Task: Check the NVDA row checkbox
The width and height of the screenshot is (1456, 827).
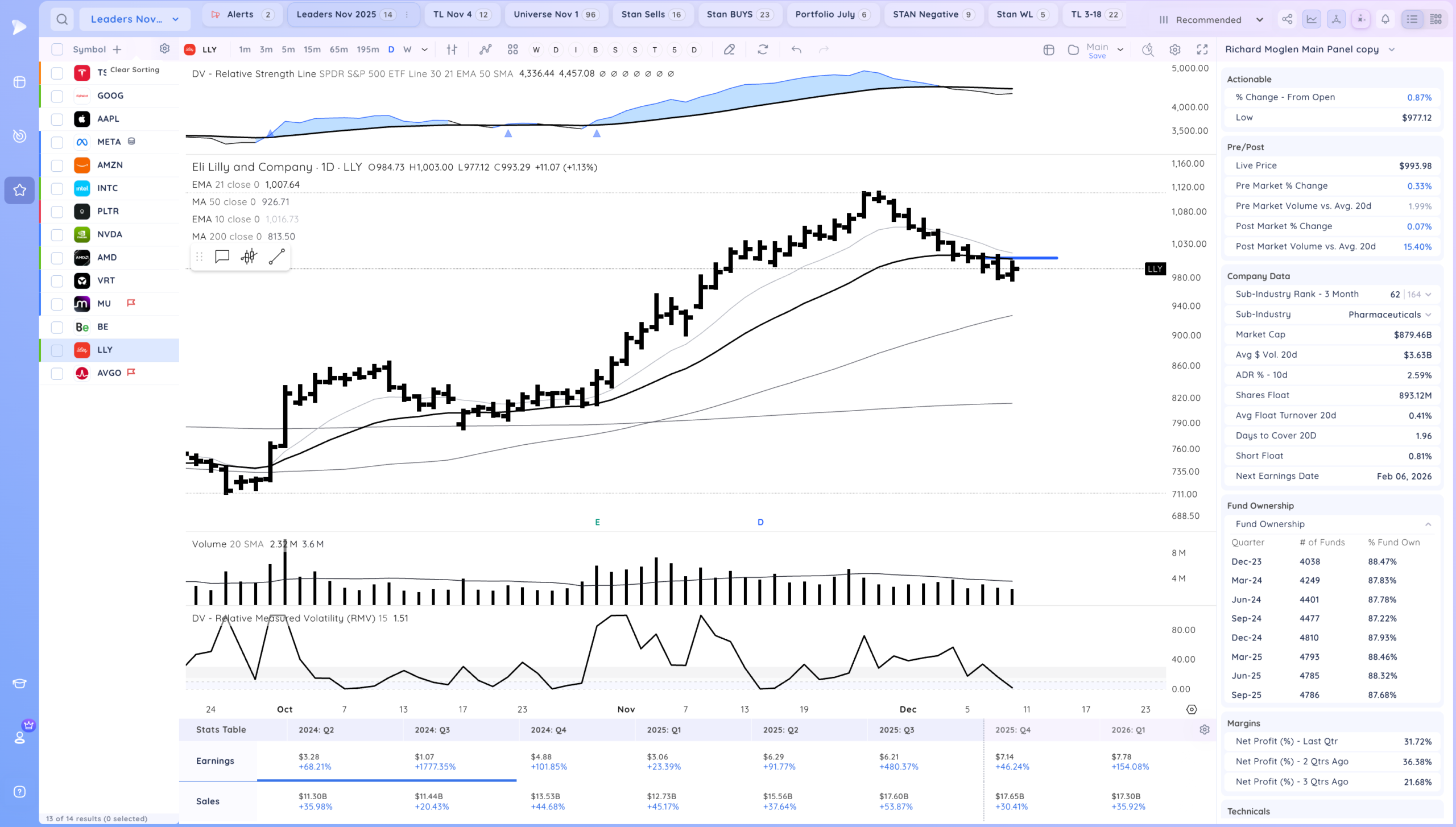Action: (57, 234)
